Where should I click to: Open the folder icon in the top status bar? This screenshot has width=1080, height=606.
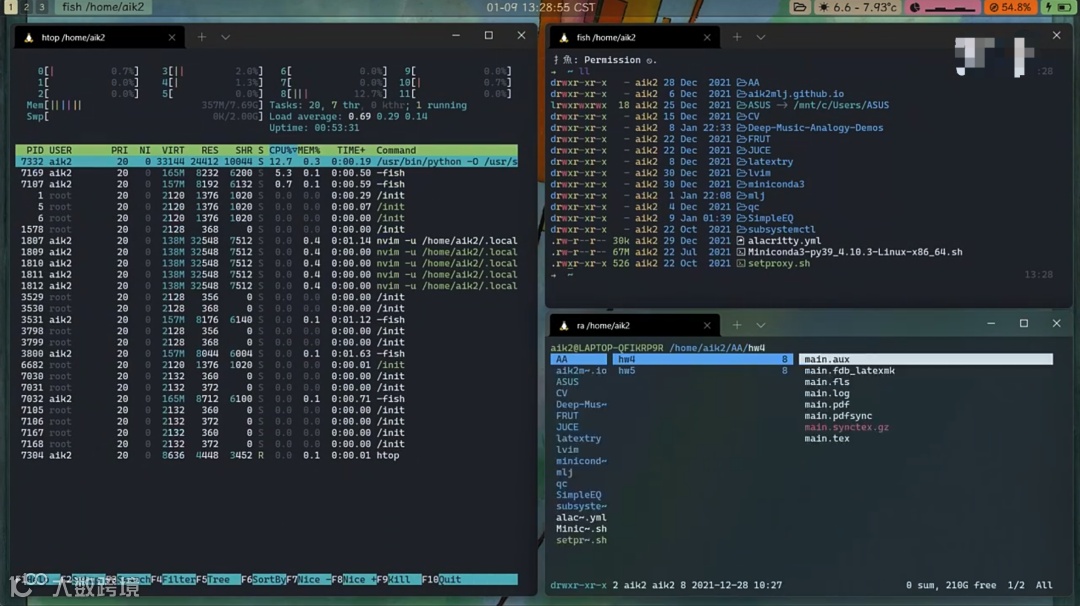click(799, 8)
